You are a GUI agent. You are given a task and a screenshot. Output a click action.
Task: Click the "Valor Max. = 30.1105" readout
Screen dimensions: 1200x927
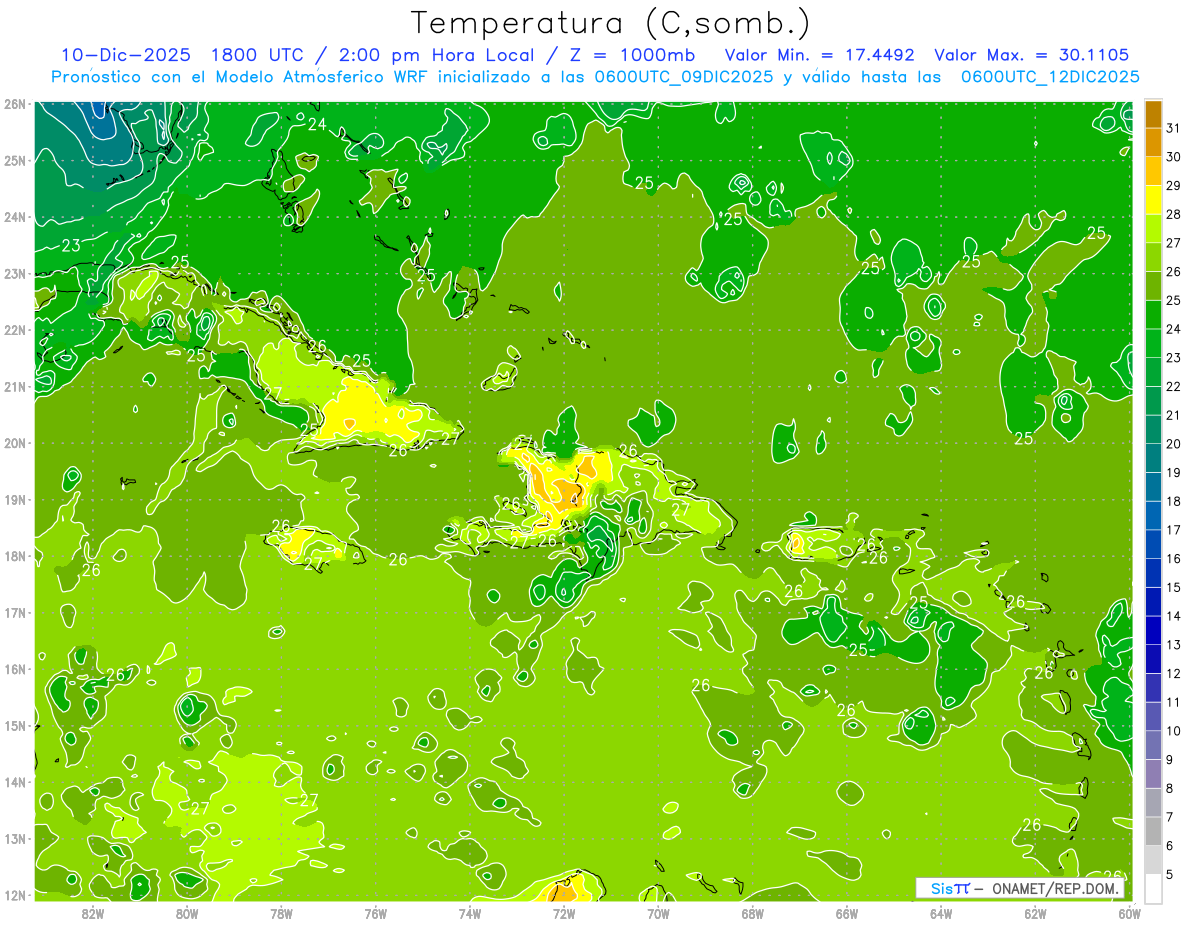click(x=1031, y=55)
